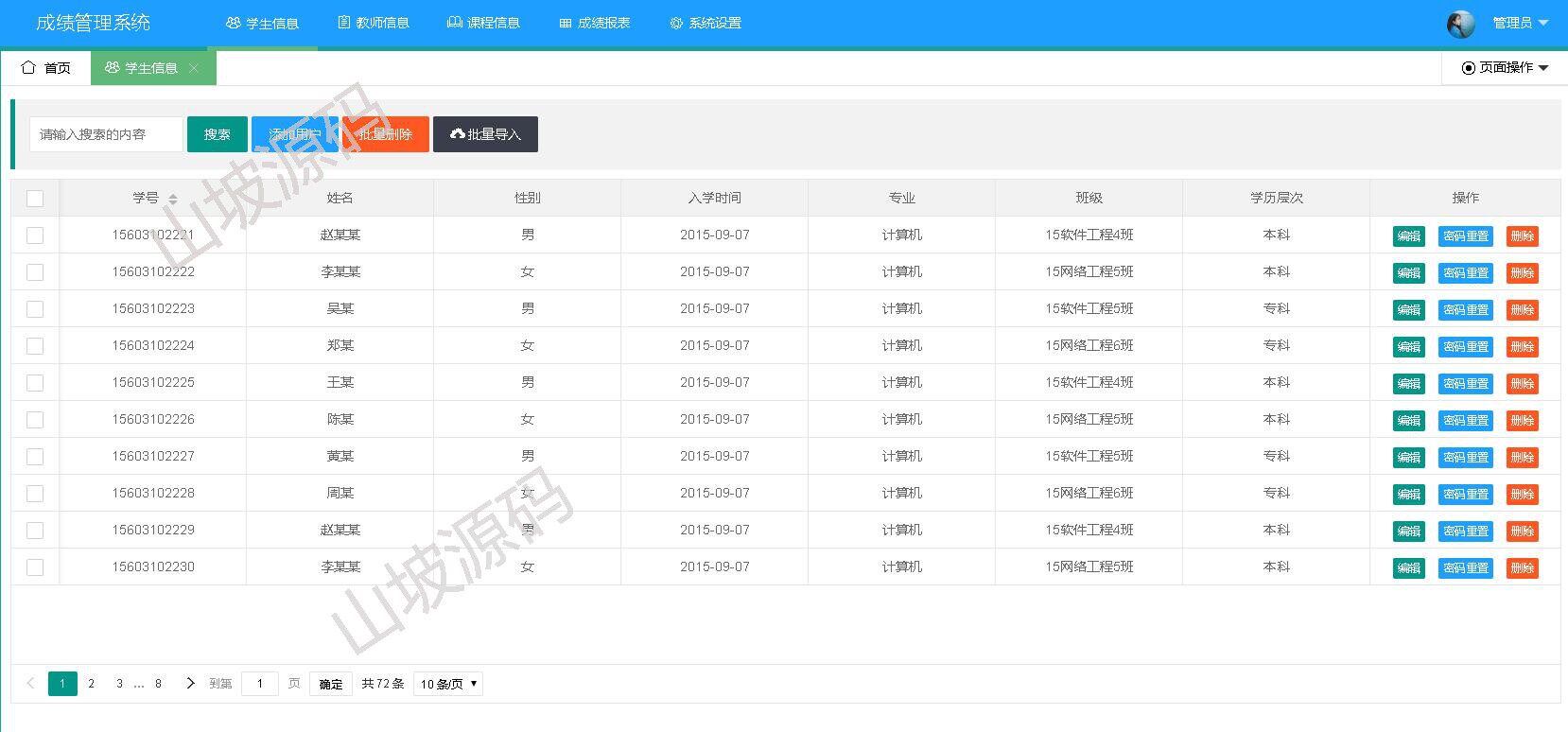Go to the next page arrow

(190, 683)
